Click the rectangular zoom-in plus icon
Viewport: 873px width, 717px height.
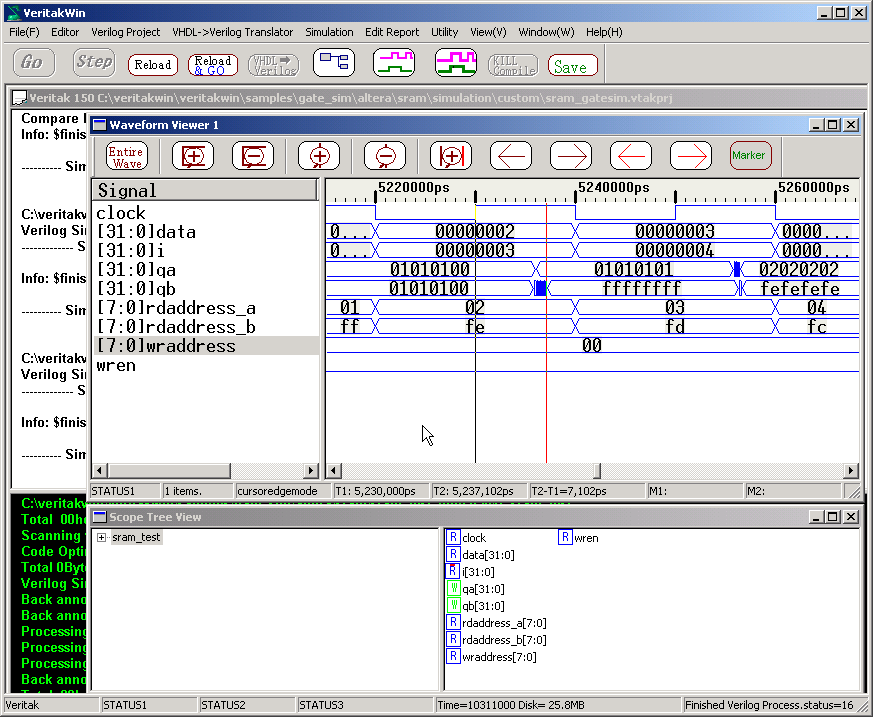pos(193,156)
